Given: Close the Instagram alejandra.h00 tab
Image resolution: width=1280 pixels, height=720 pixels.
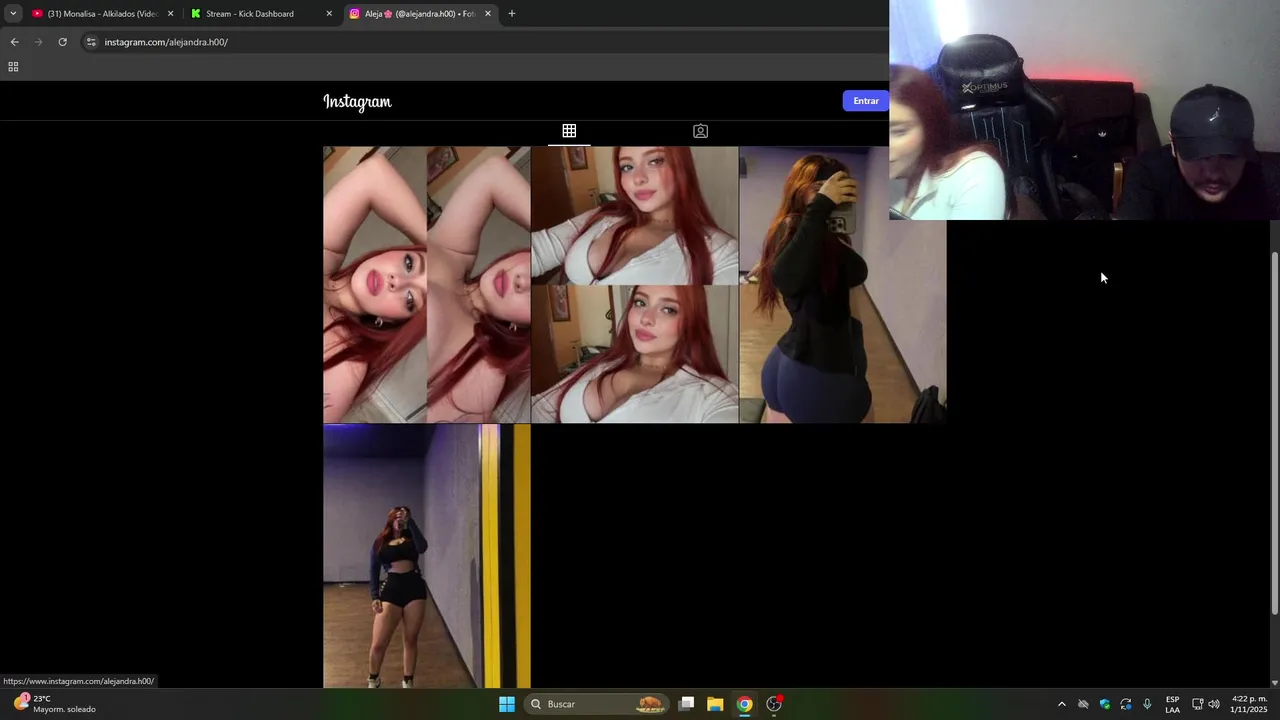Looking at the screenshot, I should pos(488,14).
